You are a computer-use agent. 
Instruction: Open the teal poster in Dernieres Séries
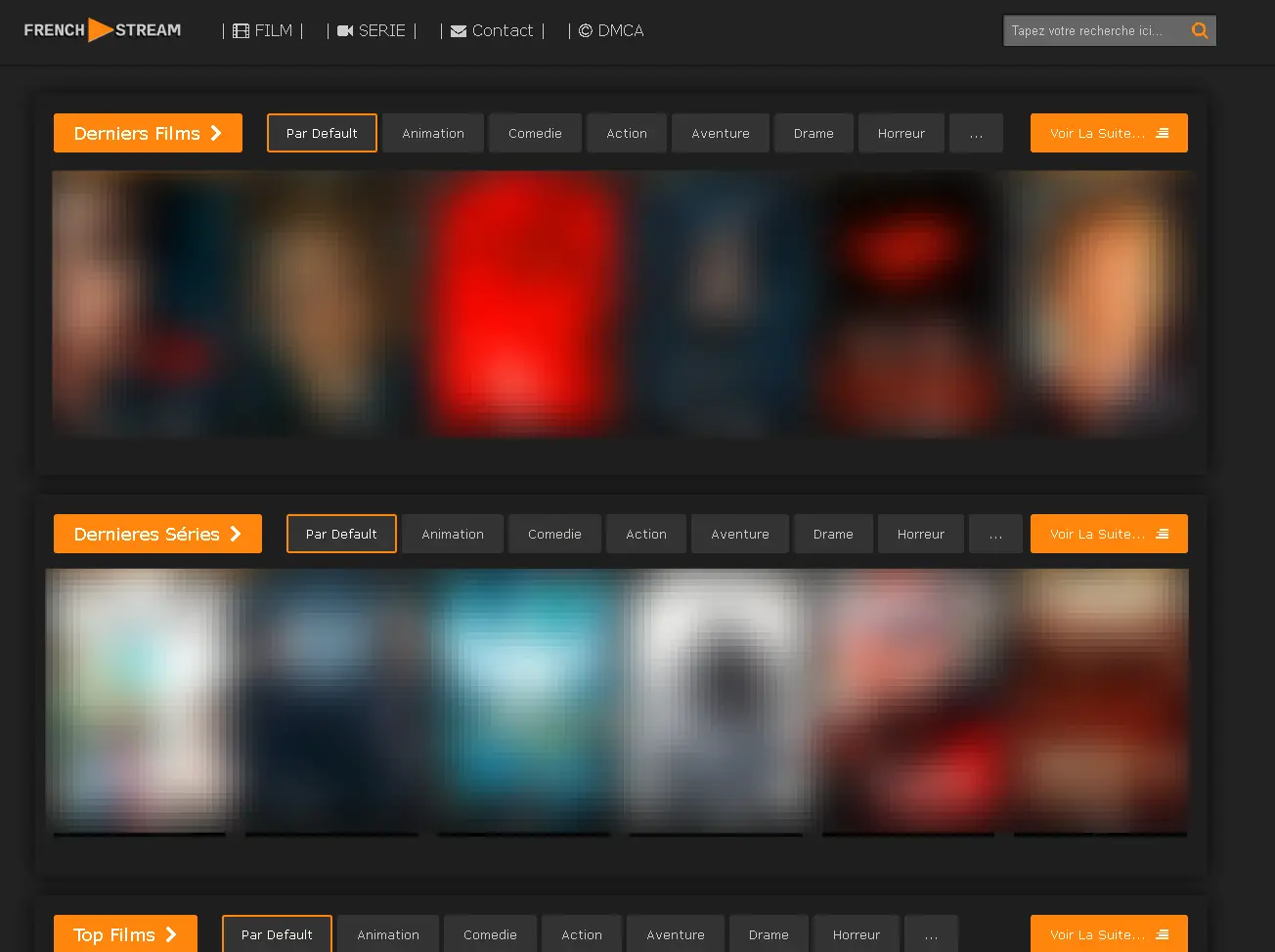pos(524,702)
